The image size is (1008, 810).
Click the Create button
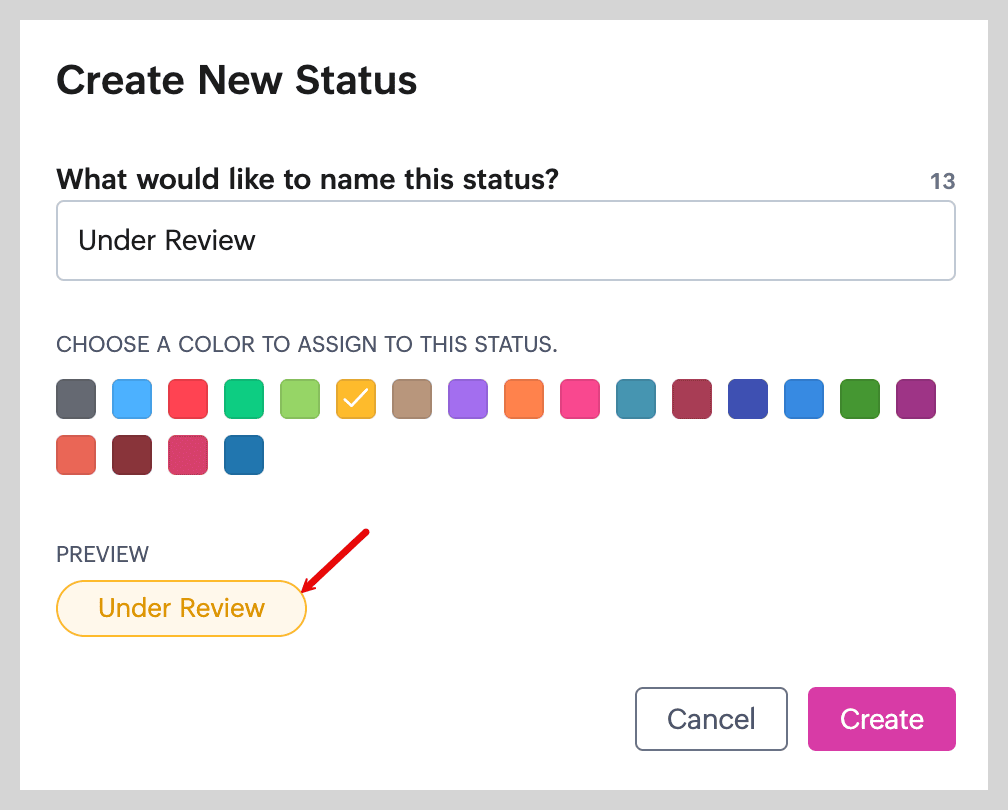click(x=881, y=719)
